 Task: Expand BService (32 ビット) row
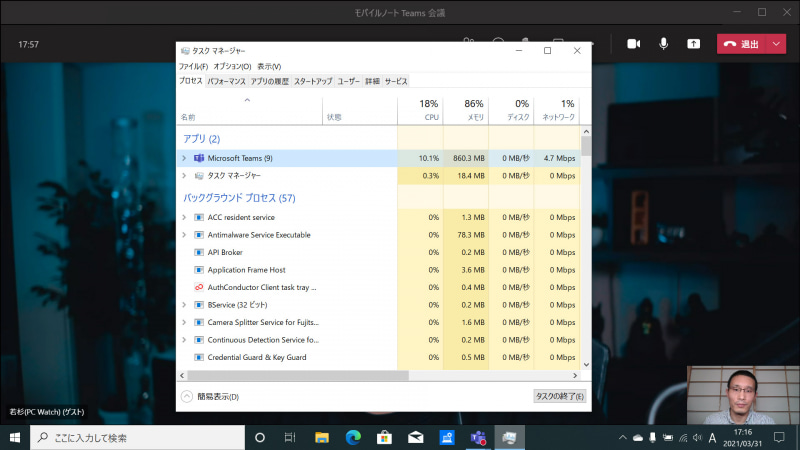click(x=184, y=305)
